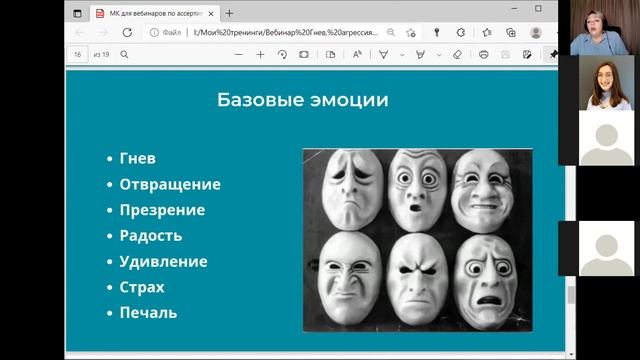Viewport: 640px width, 360px height.
Task: Click the 'Печаль' bullet text
Action: click(x=148, y=313)
